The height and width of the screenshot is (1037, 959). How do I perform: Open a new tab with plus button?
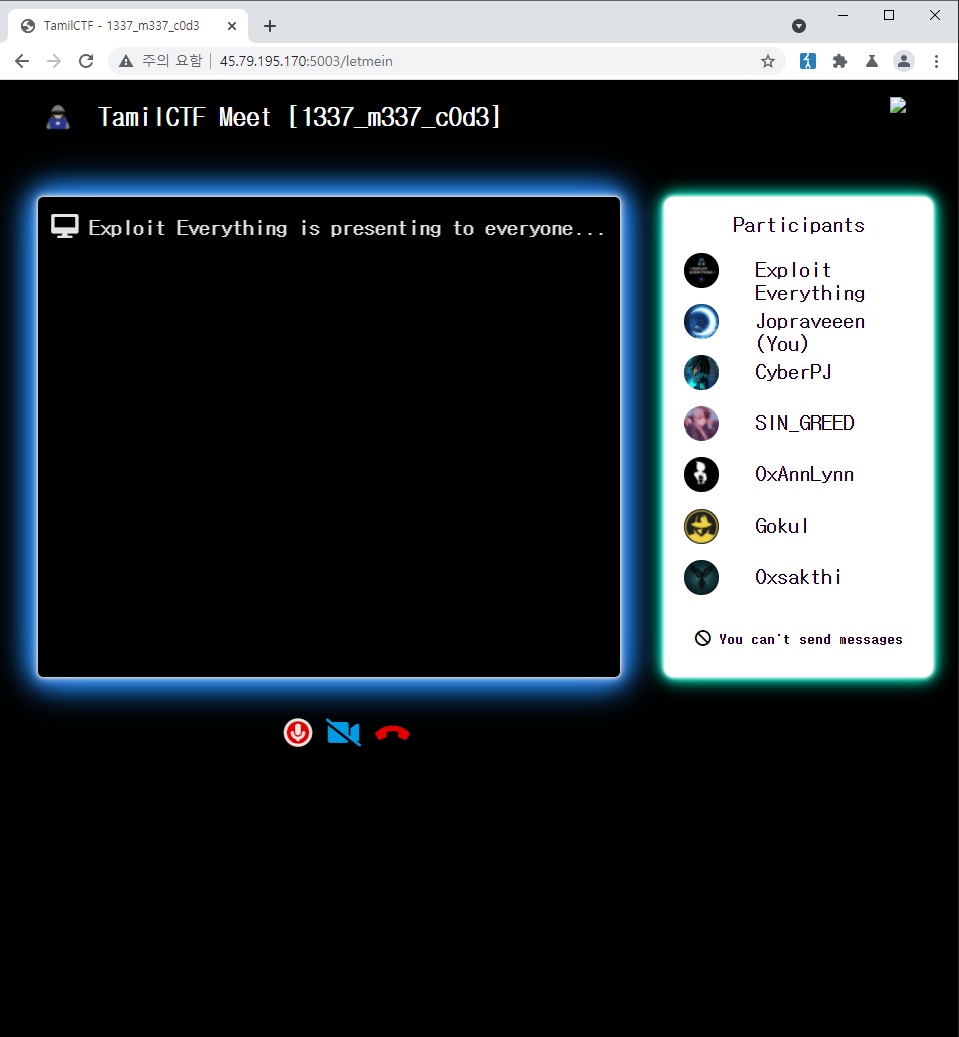(x=270, y=26)
